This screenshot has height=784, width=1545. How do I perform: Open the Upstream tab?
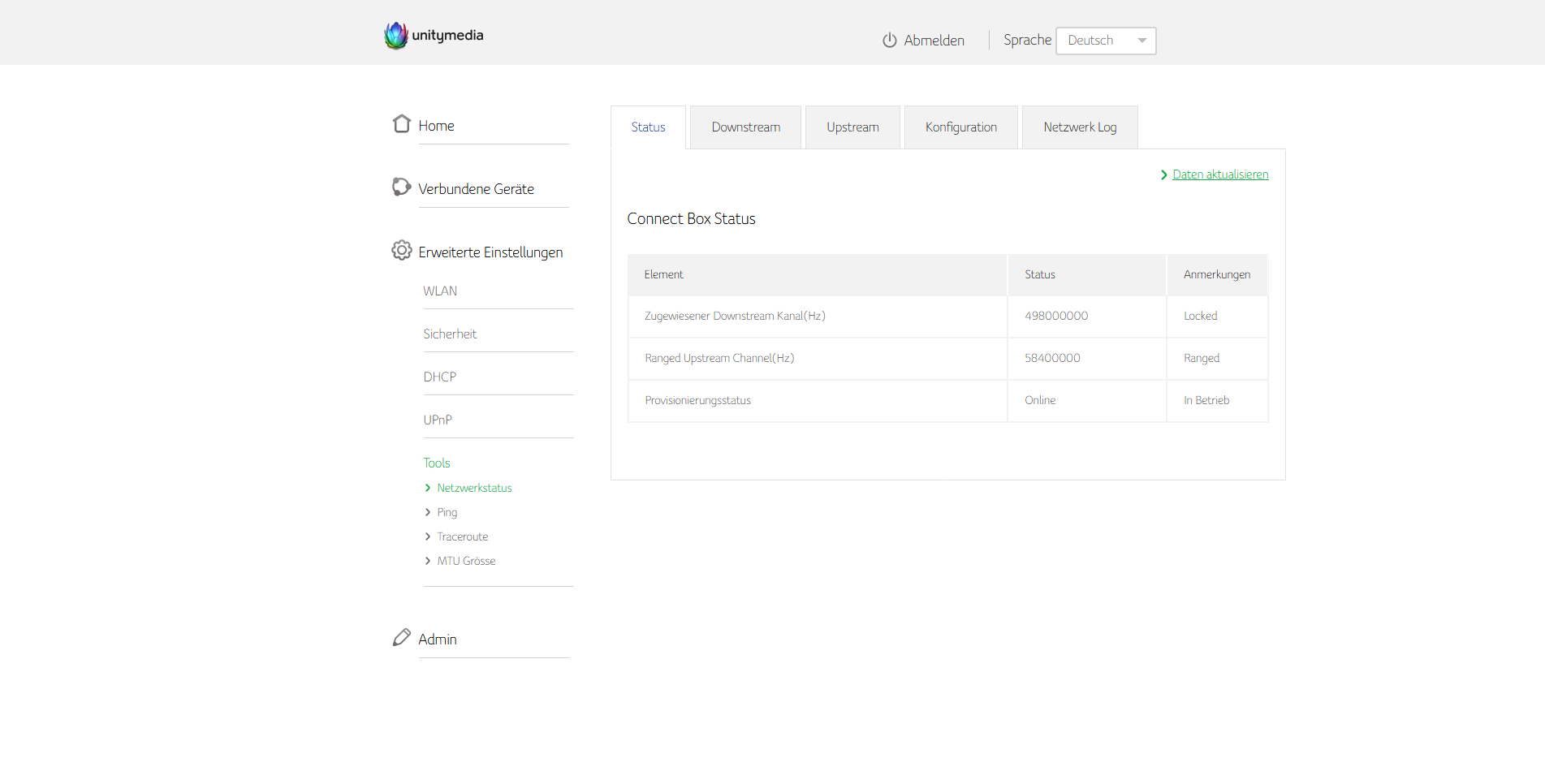pyautogui.click(x=852, y=127)
